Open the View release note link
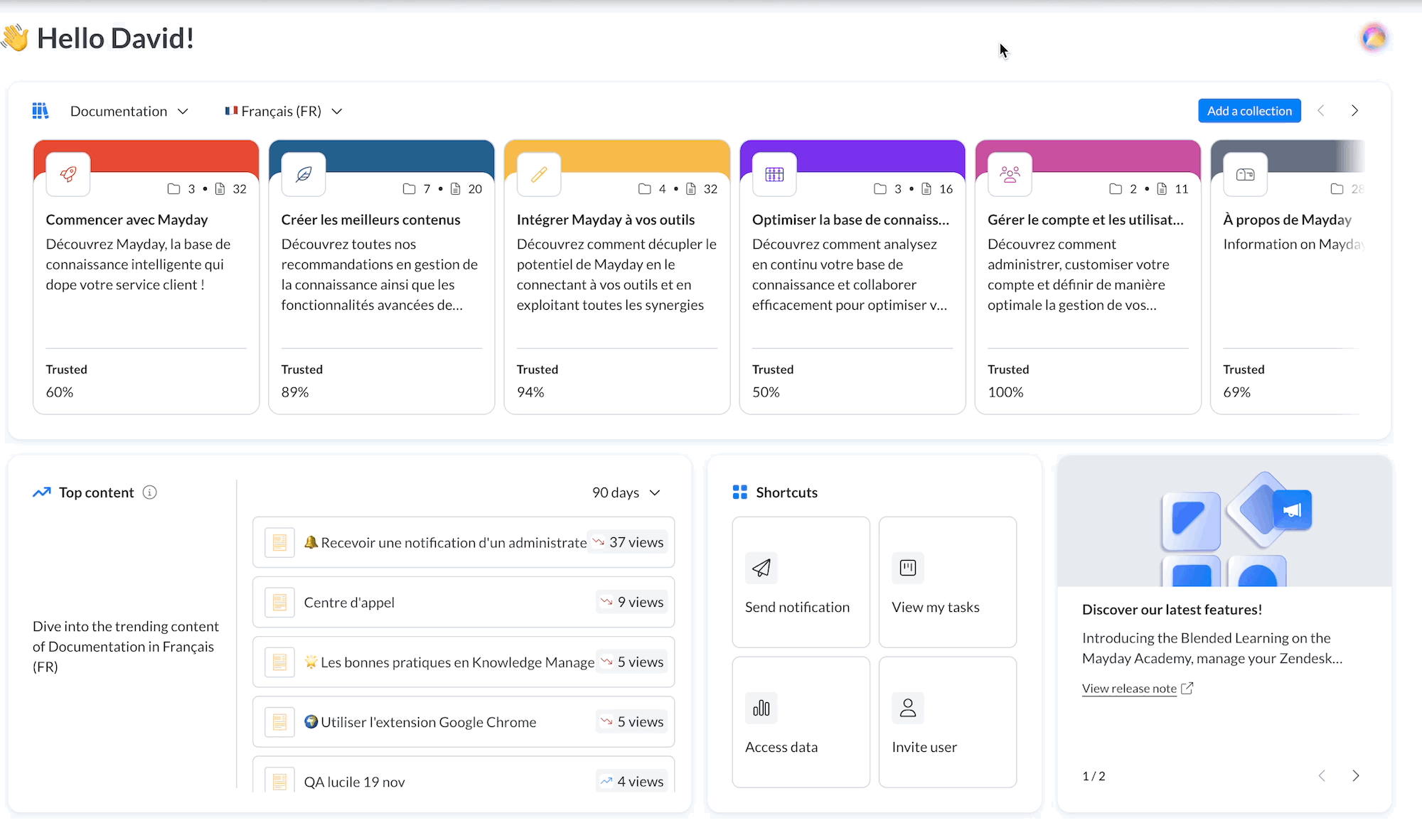1422x840 pixels. (1129, 689)
